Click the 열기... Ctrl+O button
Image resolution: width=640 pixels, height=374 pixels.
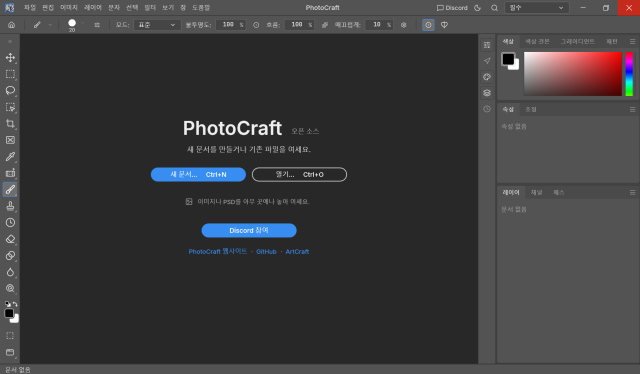pos(299,174)
